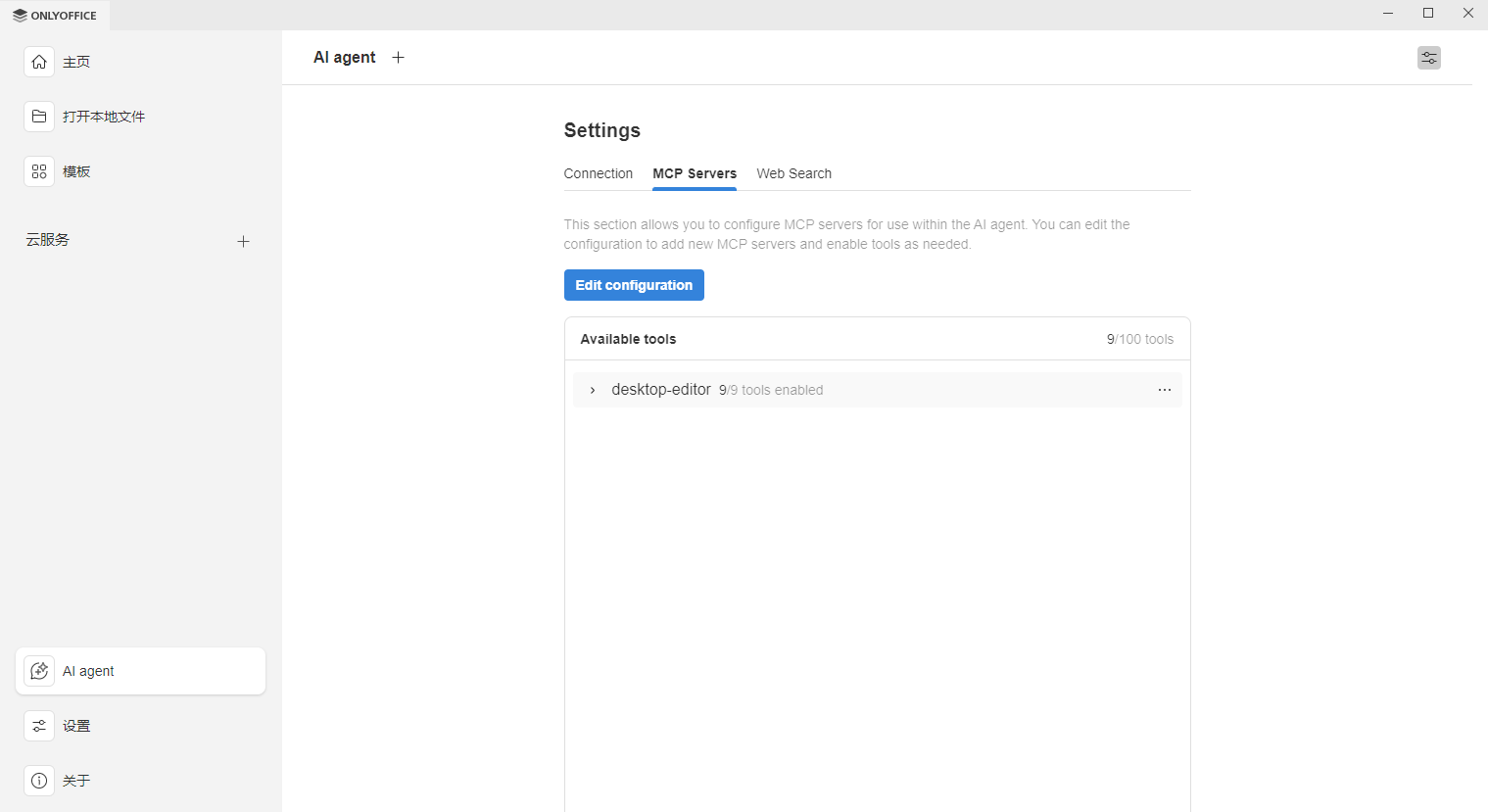The image size is (1488, 812).
Task: Open AI agent settings icon at top right
Action: tap(1428, 58)
